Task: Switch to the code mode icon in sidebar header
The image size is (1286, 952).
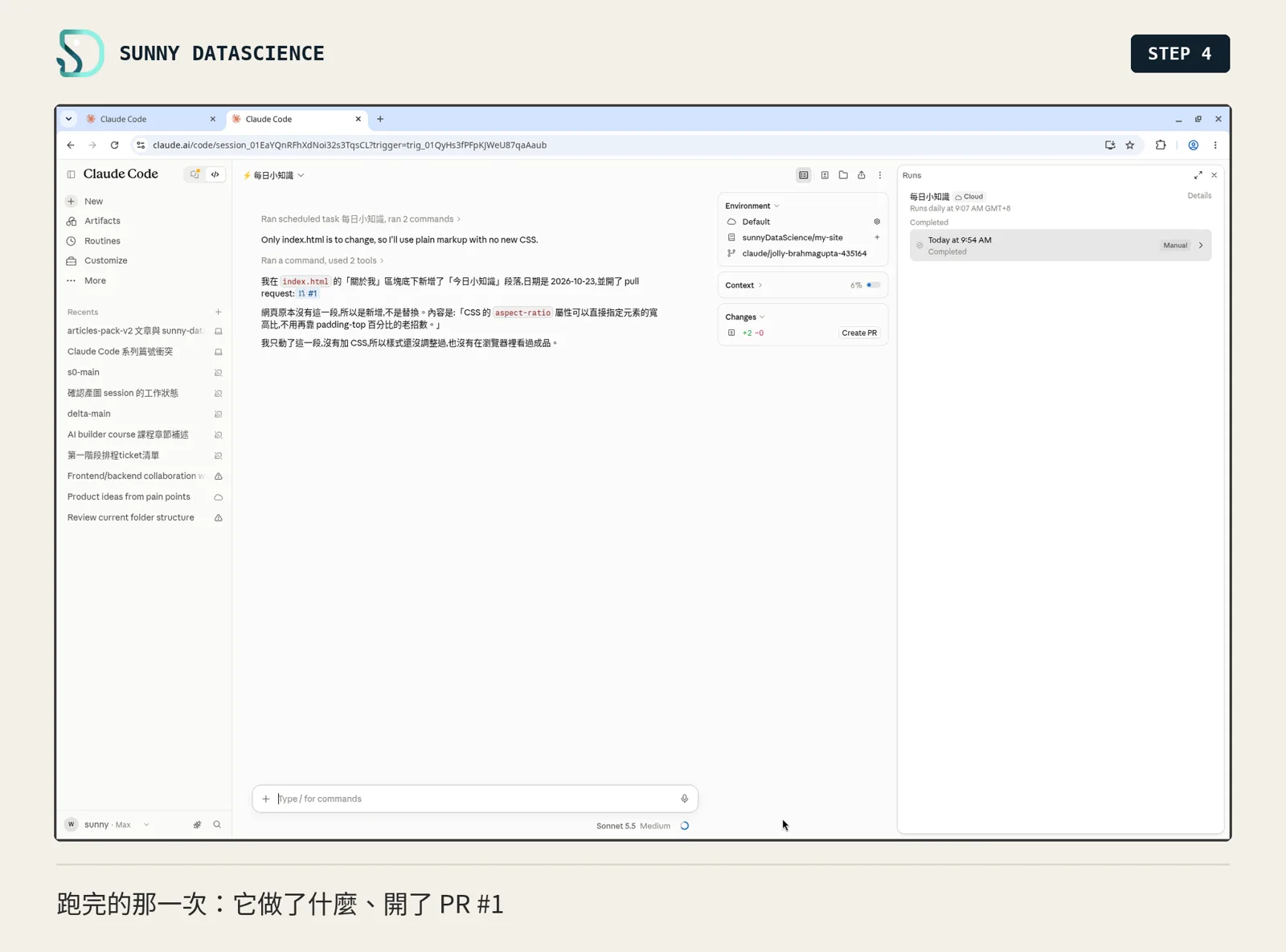Action: click(x=215, y=174)
